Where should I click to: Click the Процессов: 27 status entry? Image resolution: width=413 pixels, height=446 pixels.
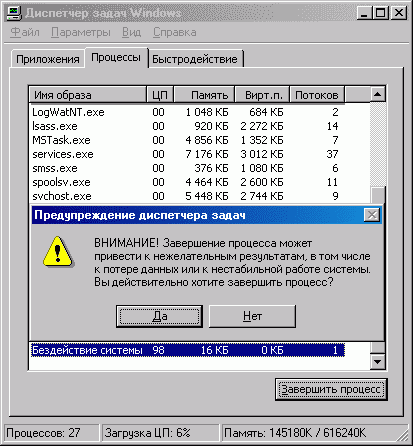click(x=51, y=433)
